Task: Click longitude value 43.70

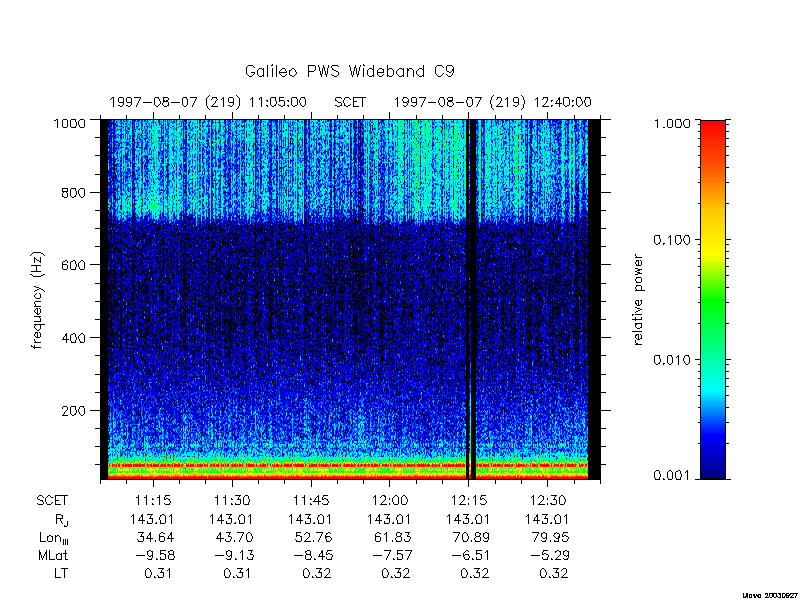Action: coord(234,537)
